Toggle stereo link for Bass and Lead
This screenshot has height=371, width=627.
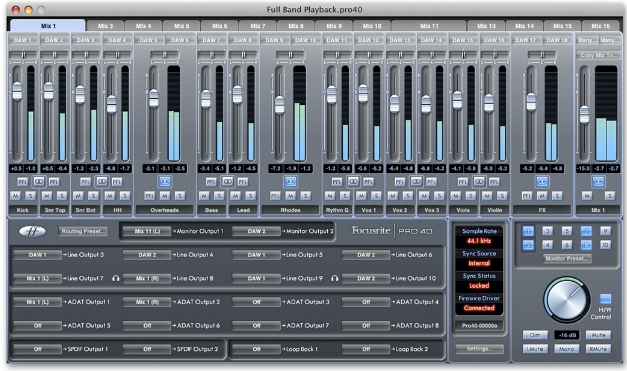pos(228,182)
